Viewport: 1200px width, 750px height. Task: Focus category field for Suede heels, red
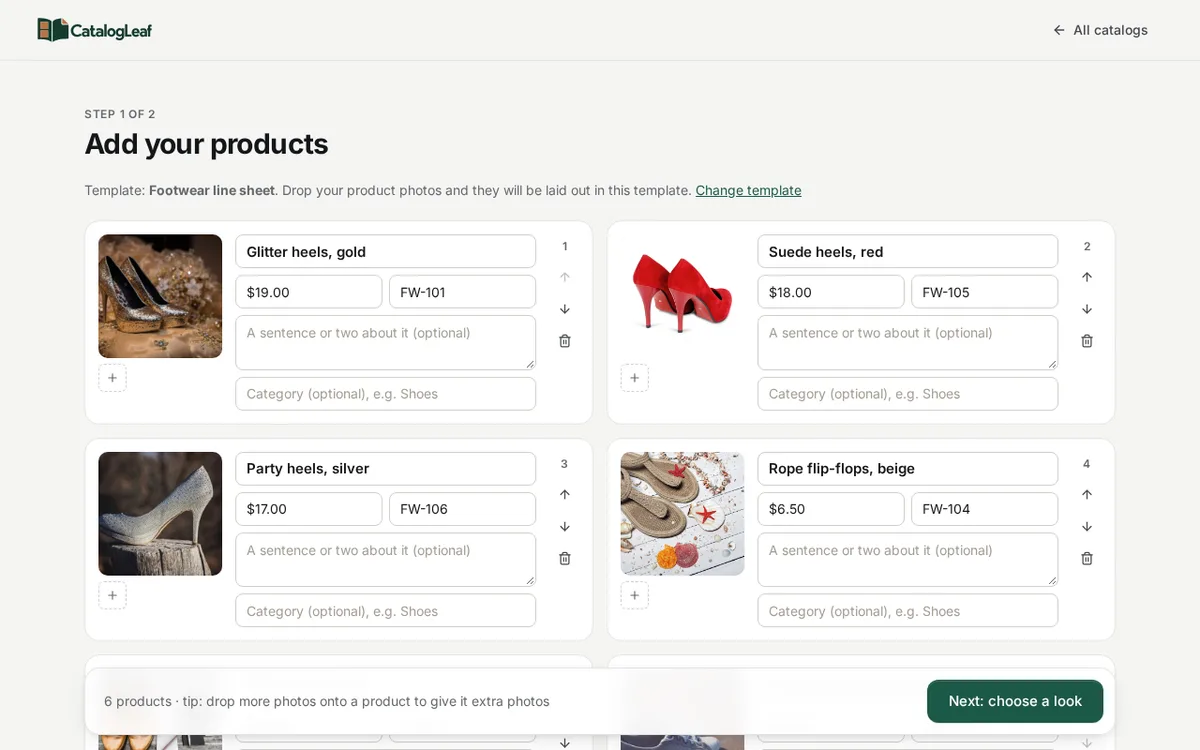[x=908, y=394]
